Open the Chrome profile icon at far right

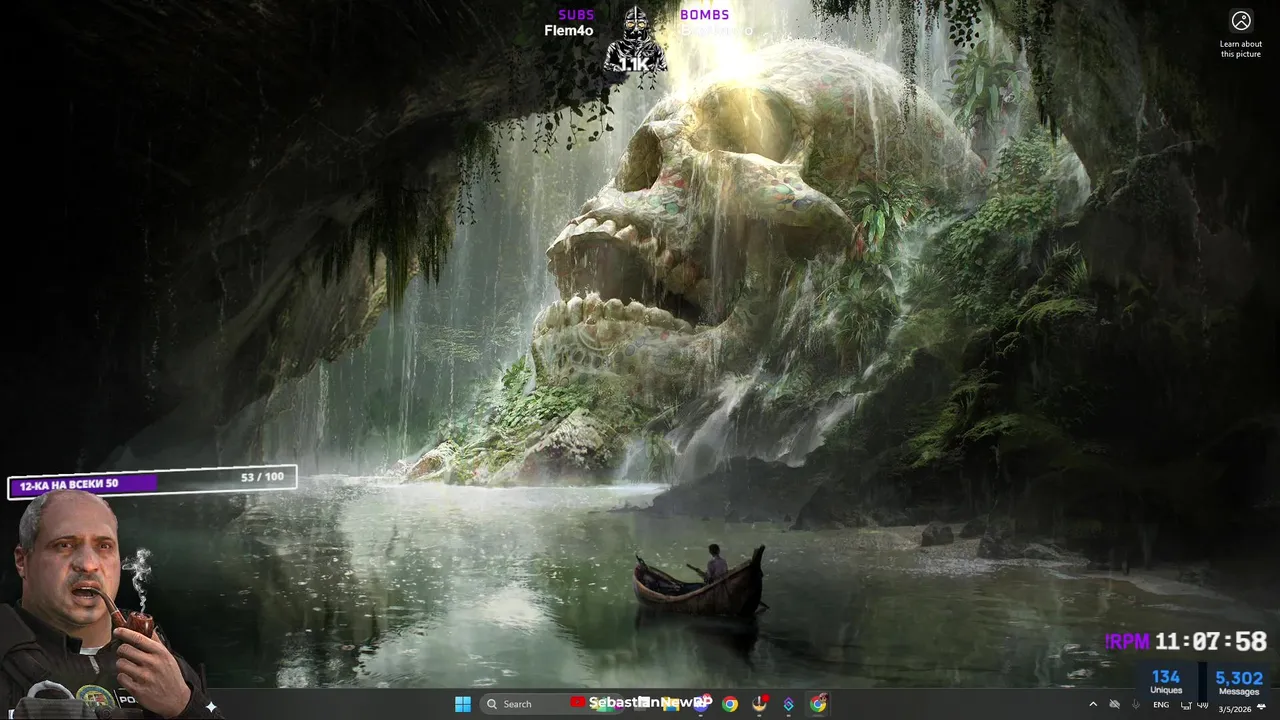(819, 704)
